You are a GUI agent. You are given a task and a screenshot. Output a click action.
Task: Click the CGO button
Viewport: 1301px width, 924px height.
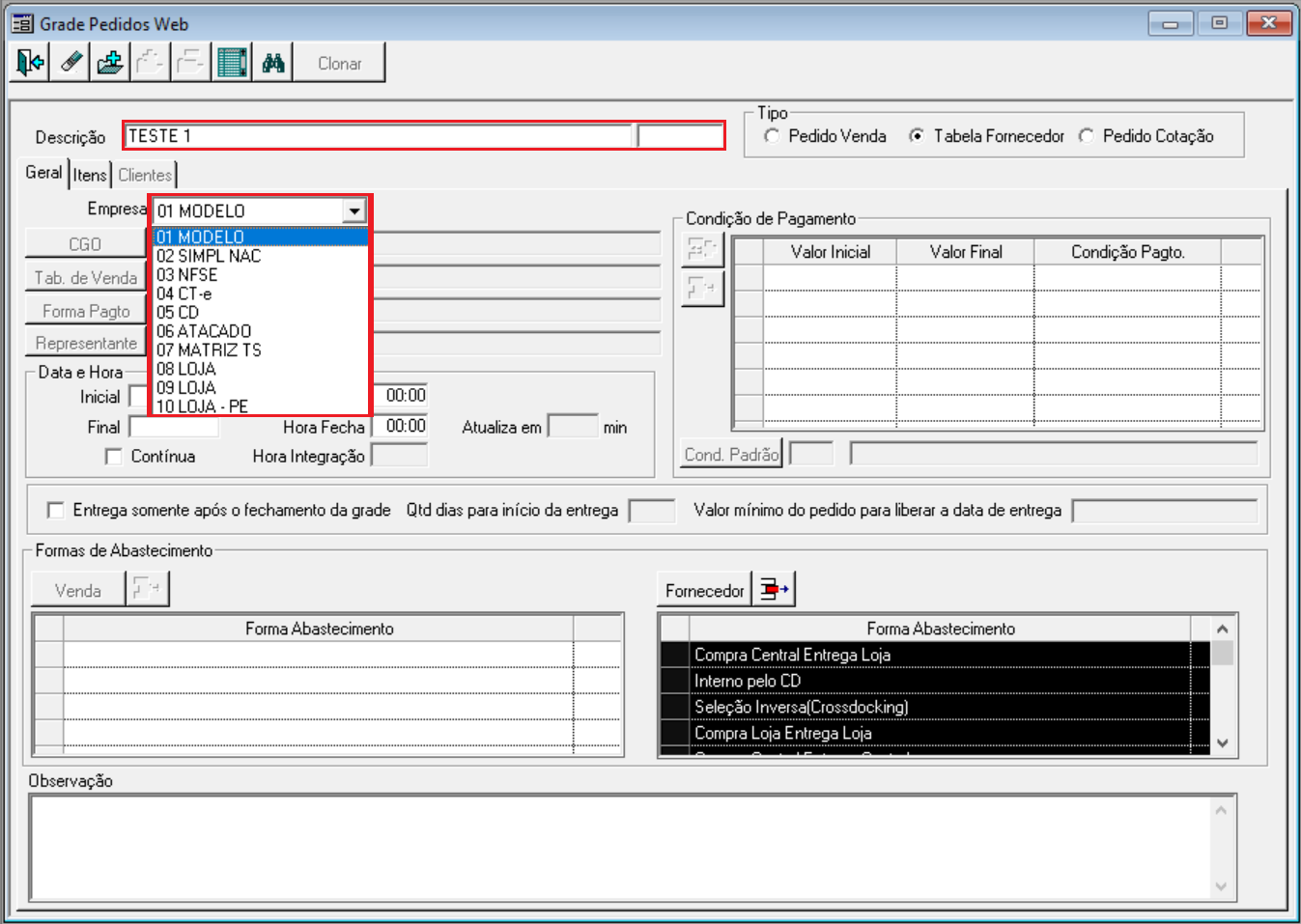pos(85,244)
